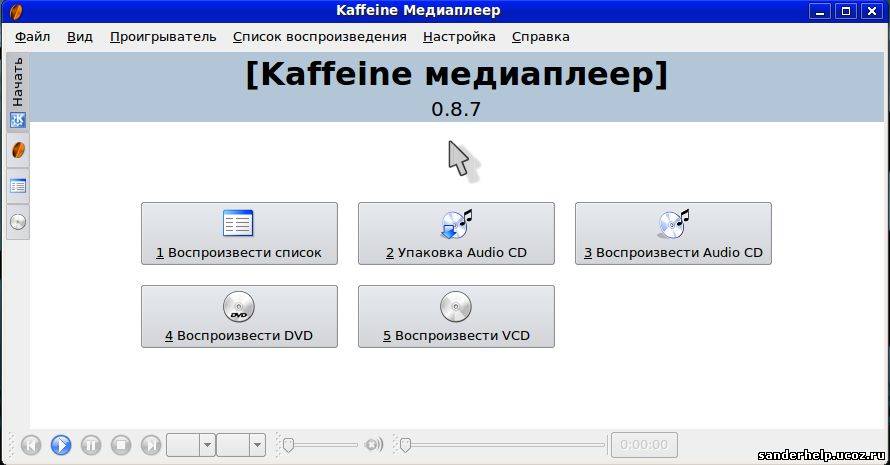The image size is (890, 465).
Task: Expand the first combo box in playback toolbar
Action: pyautogui.click(x=207, y=445)
